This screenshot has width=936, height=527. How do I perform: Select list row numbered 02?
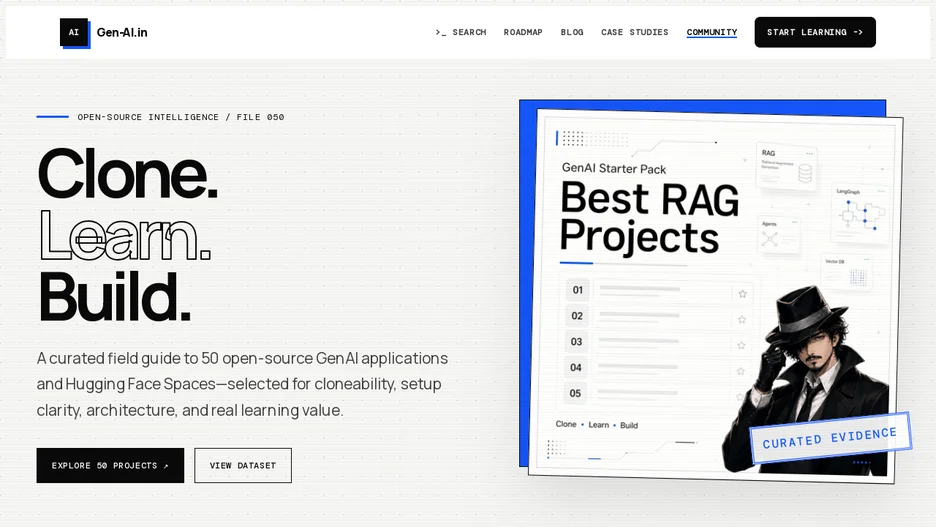tap(658, 316)
